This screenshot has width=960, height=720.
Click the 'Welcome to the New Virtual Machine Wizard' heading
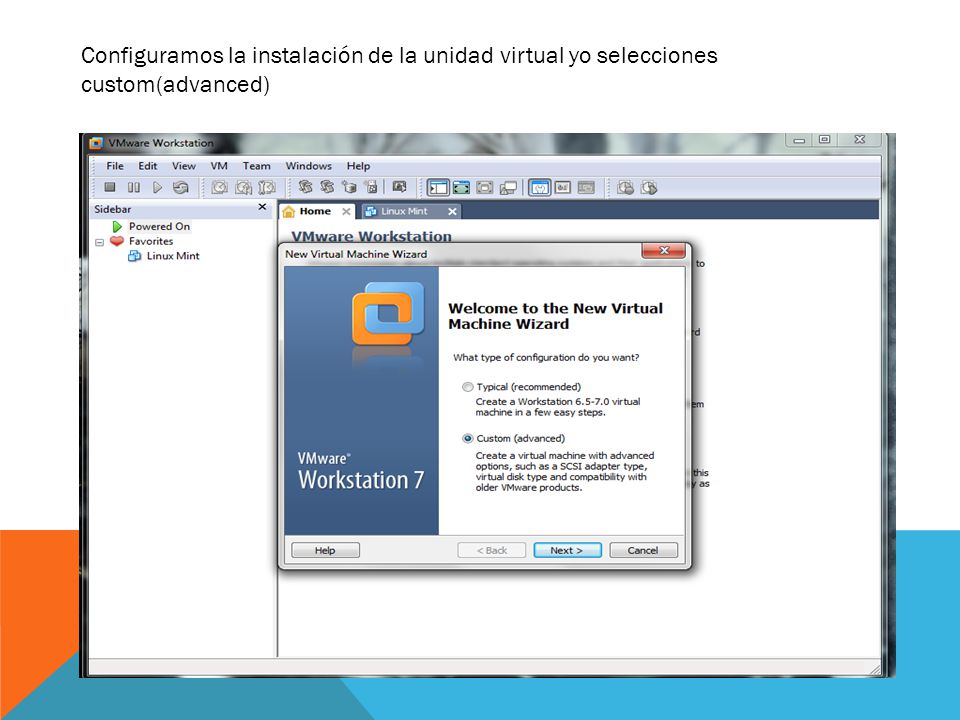point(555,316)
